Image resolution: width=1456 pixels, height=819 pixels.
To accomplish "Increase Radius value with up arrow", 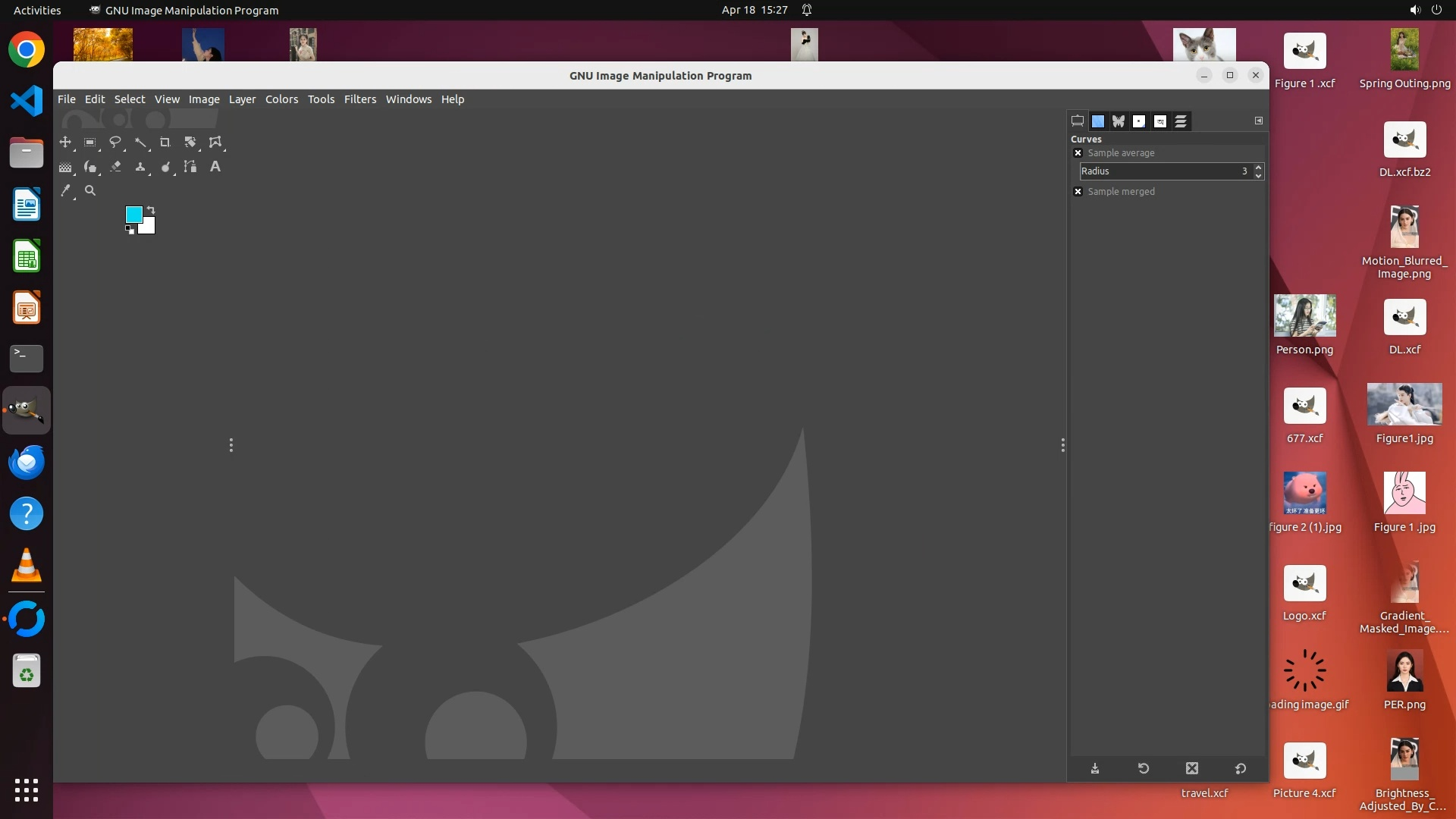I will (1259, 168).
